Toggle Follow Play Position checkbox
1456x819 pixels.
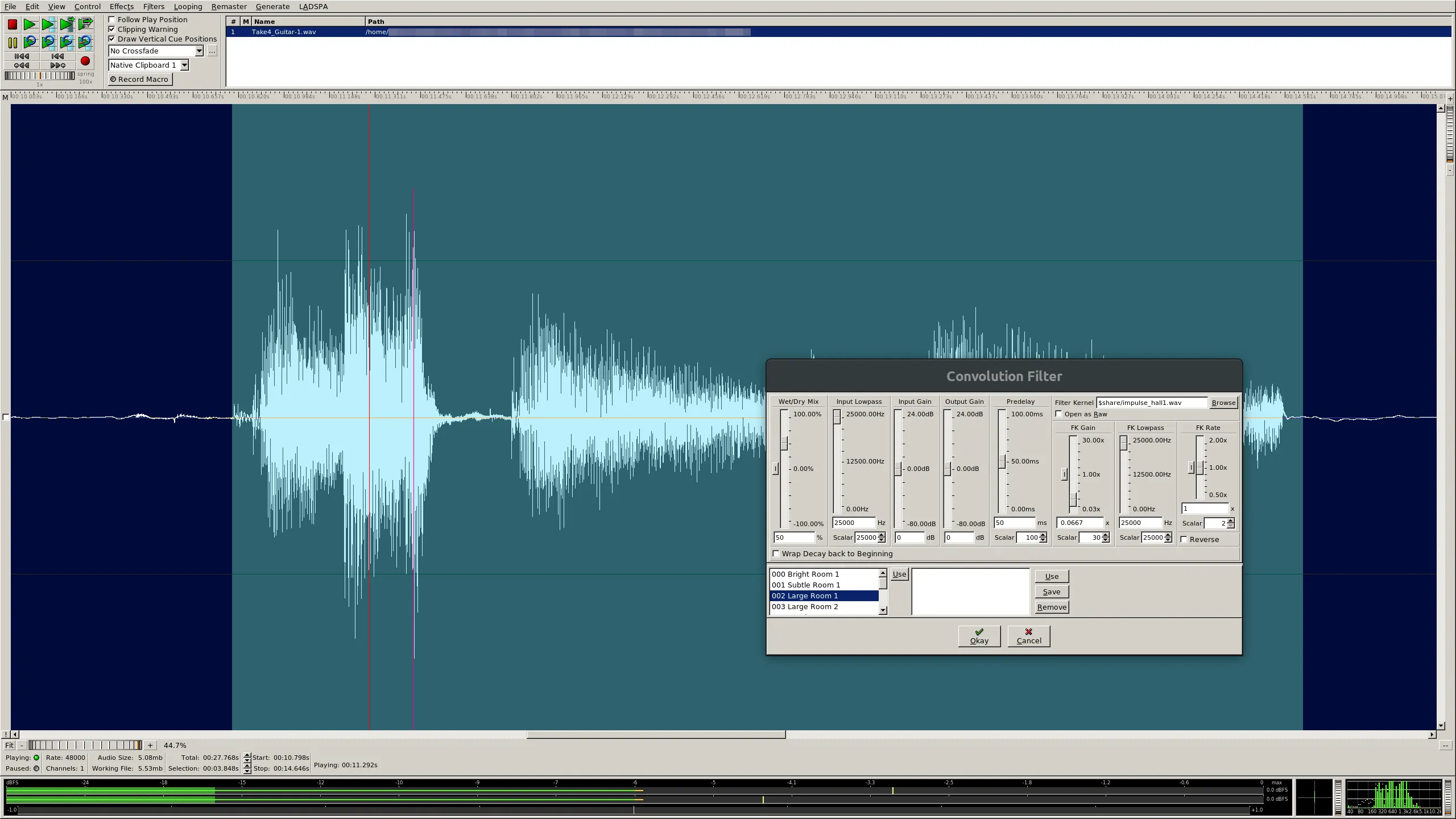click(x=111, y=19)
